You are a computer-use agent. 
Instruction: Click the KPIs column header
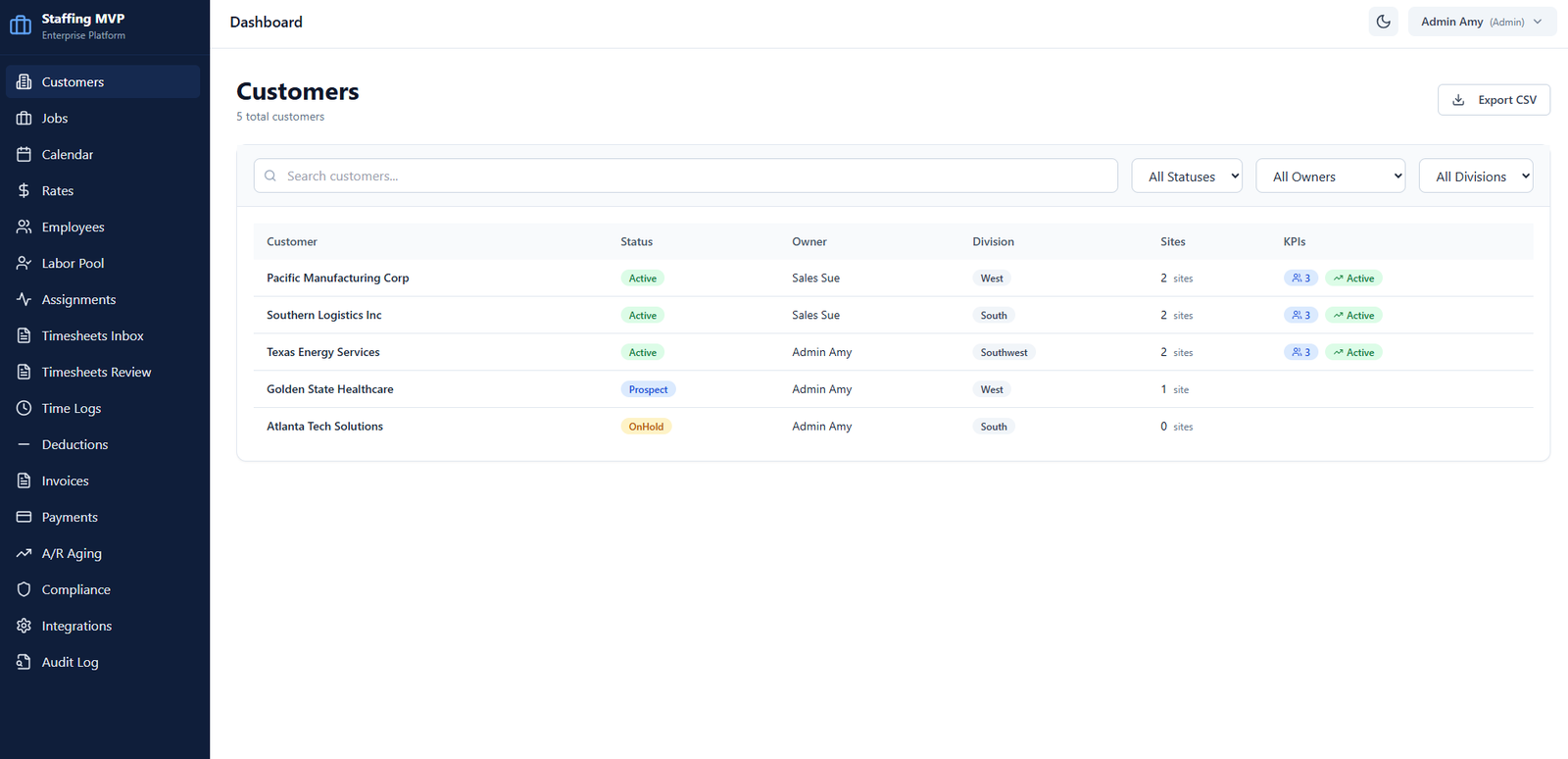pos(1295,241)
